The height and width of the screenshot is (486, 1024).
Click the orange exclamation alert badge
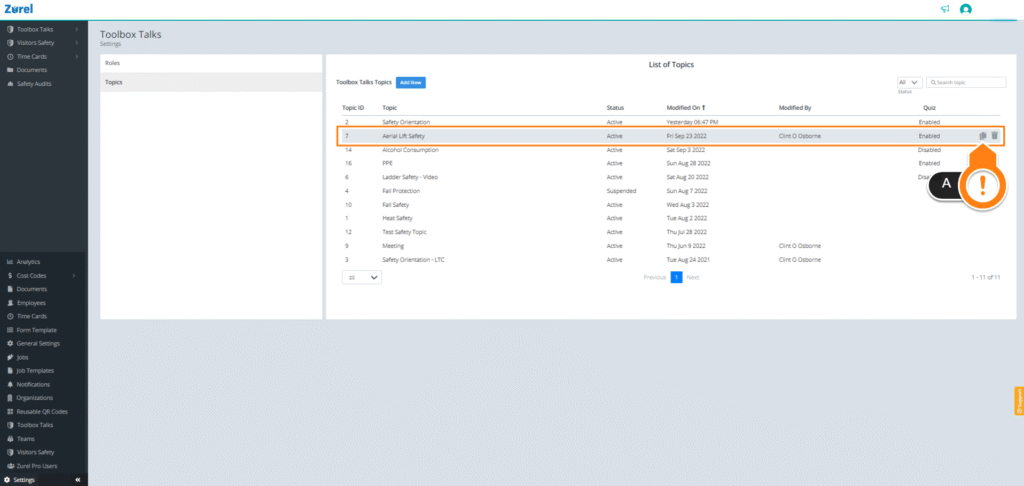[982, 187]
